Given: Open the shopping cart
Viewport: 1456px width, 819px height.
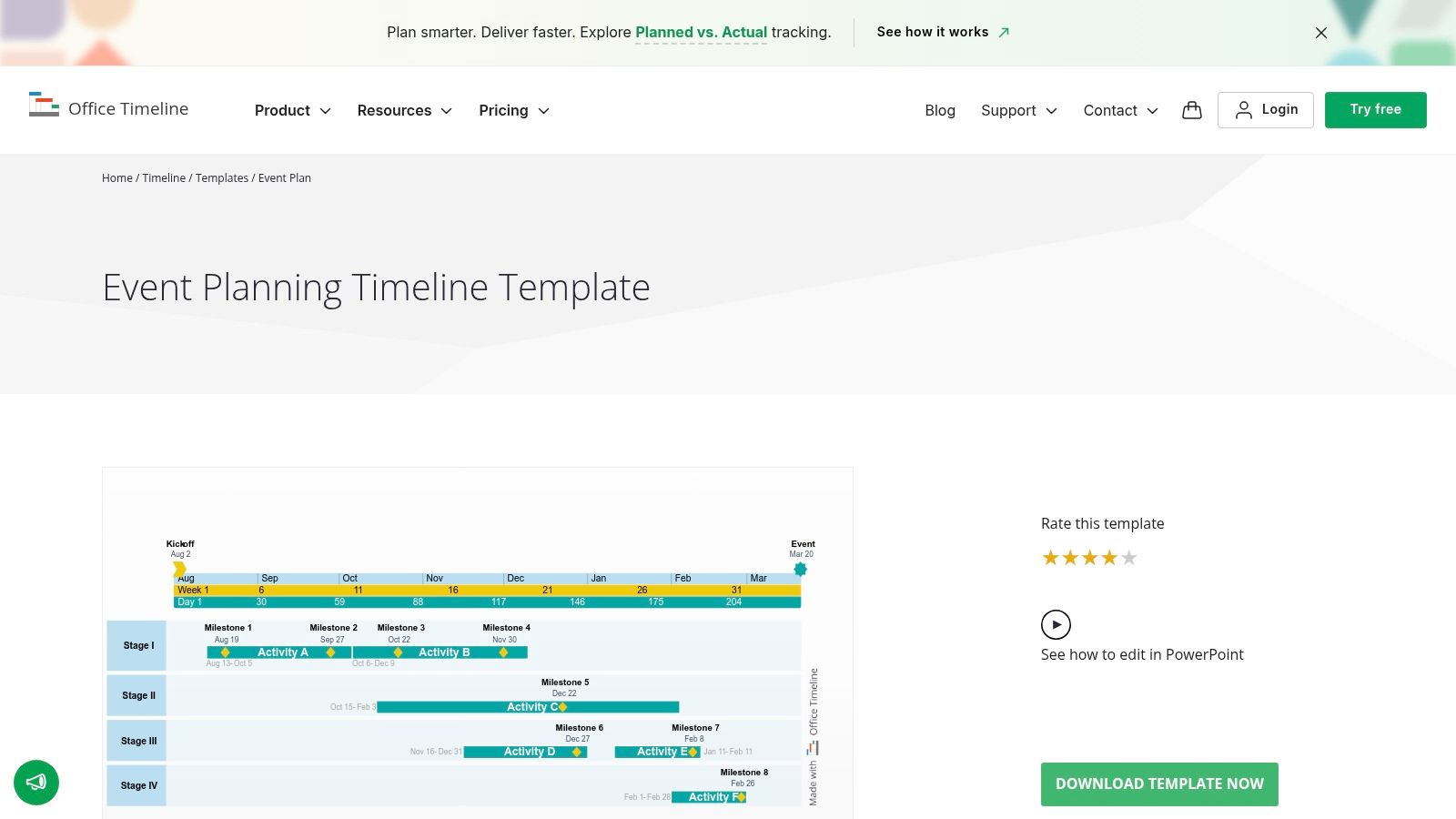Looking at the screenshot, I should pyautogui.click(x=1191, y=110).
